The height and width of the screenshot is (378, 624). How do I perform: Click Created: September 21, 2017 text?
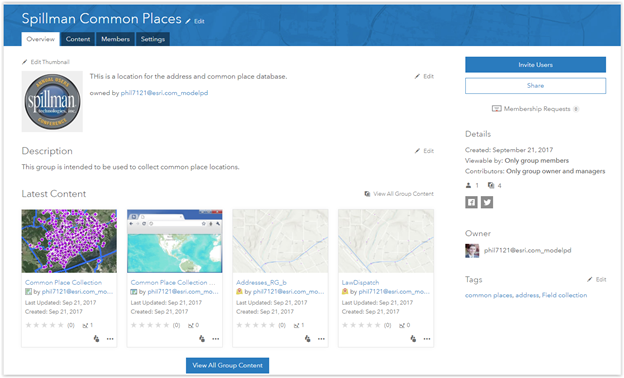point(509,150)
